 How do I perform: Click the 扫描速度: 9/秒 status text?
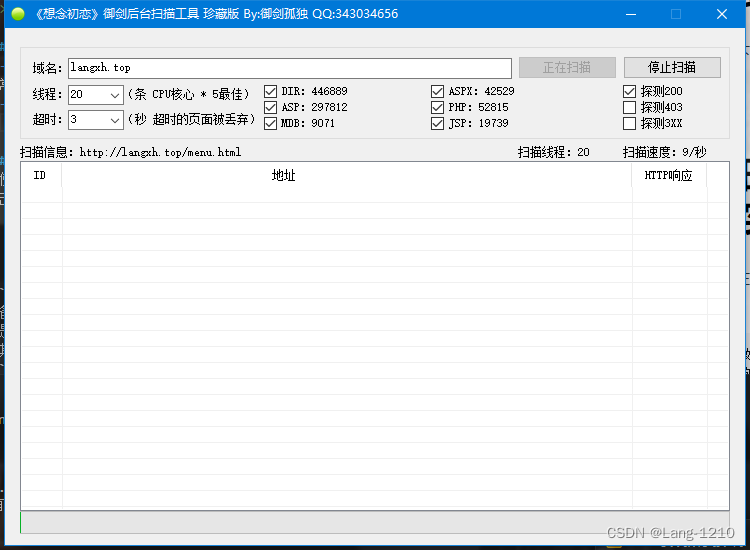[664, 153]
